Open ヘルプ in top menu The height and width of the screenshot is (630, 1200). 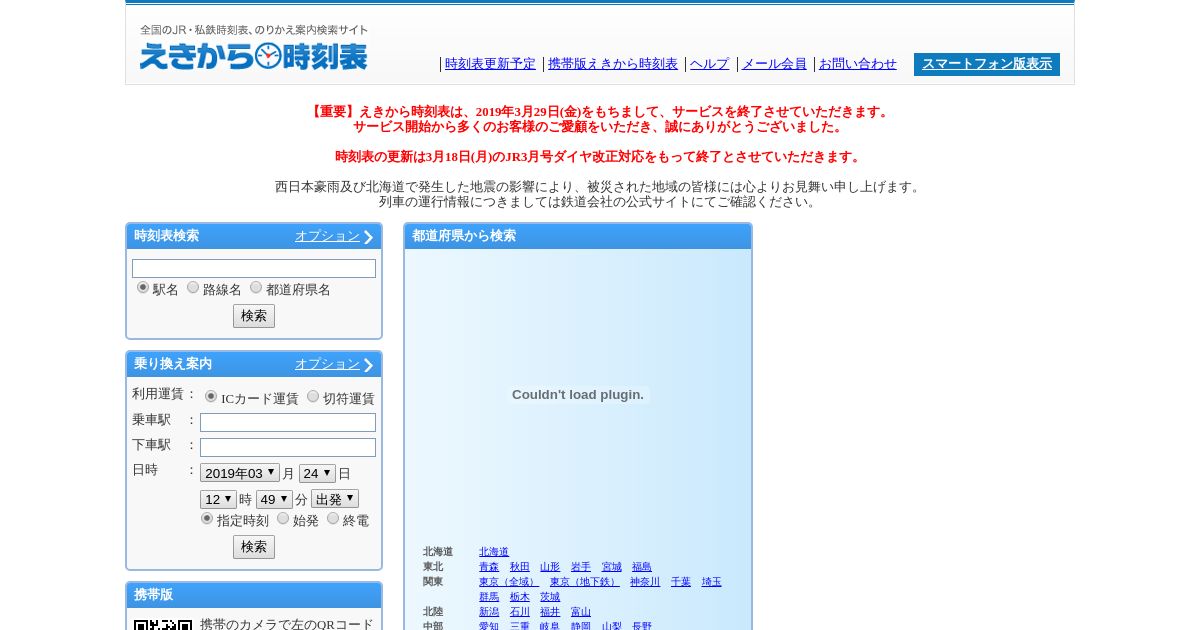(709, 64)
